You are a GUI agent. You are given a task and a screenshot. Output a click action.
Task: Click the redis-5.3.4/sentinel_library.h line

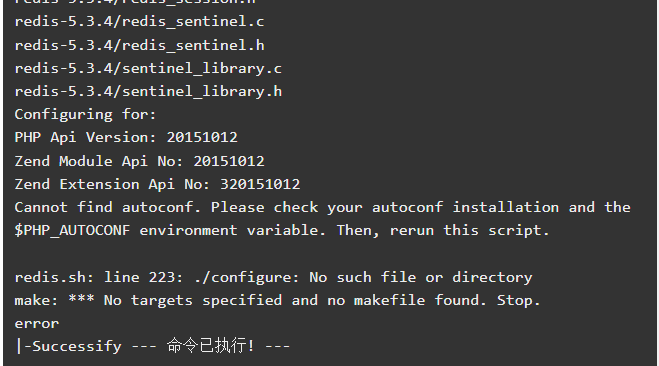click(148, 91)
